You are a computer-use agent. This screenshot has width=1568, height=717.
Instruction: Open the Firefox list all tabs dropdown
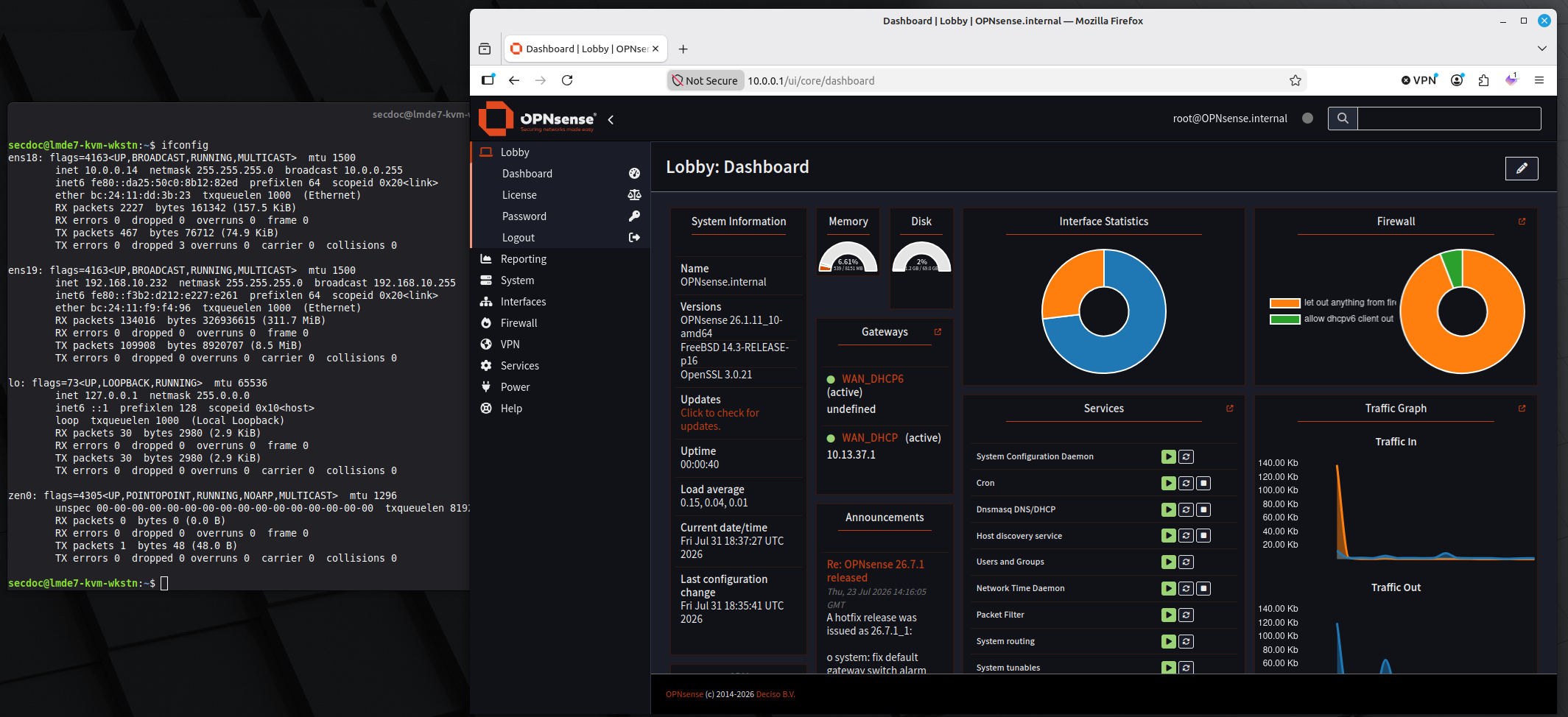pos(1541,49)
